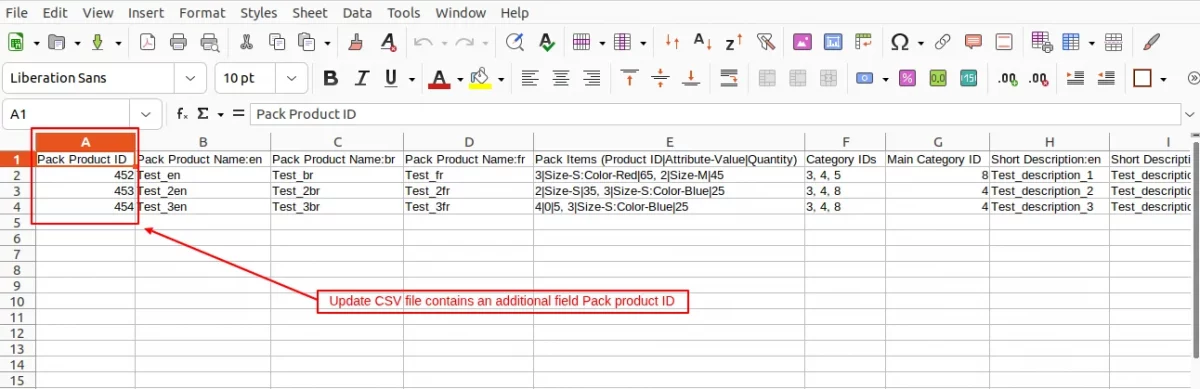Viewport: 1200px width, 389px height.
Task: Select row 3 header
Action: 16,190
